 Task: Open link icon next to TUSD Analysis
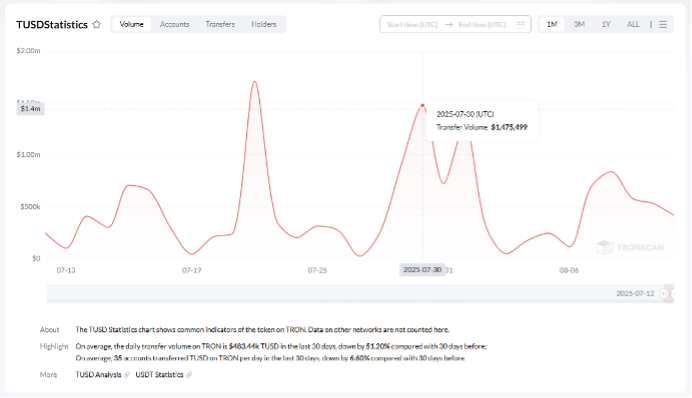click(127, 375)
